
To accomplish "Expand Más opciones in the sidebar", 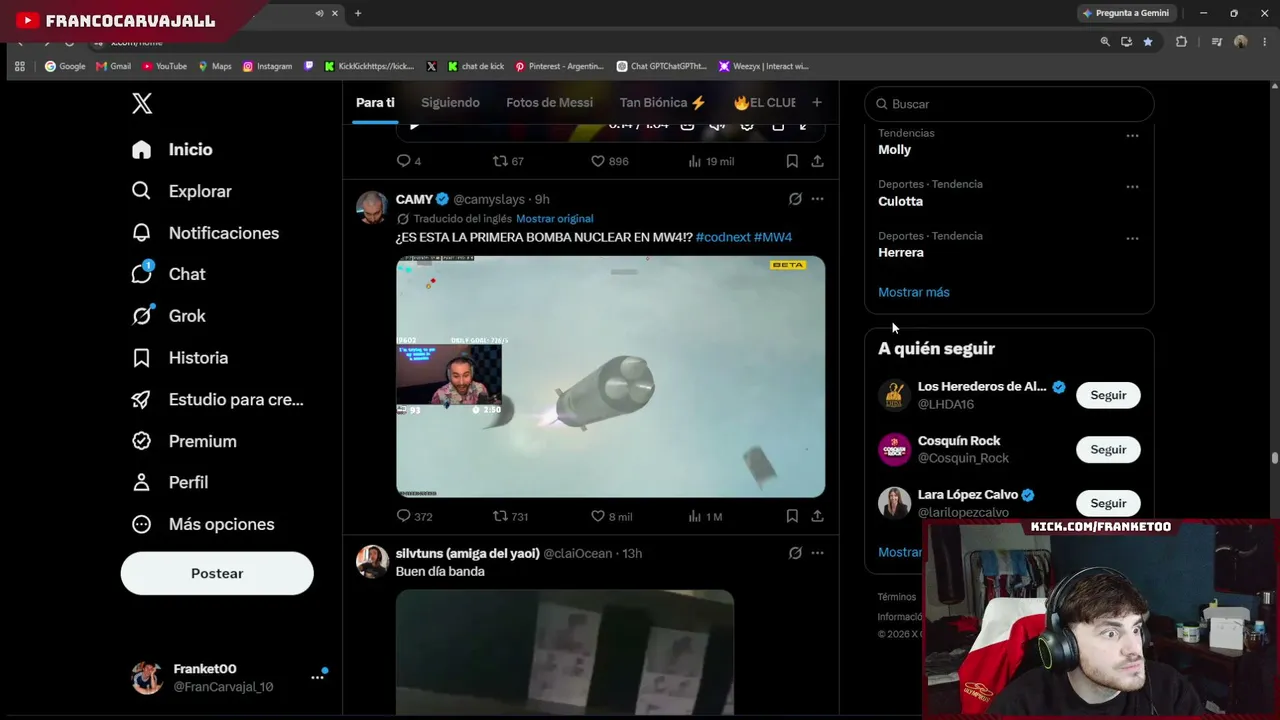I will point(203,524).
